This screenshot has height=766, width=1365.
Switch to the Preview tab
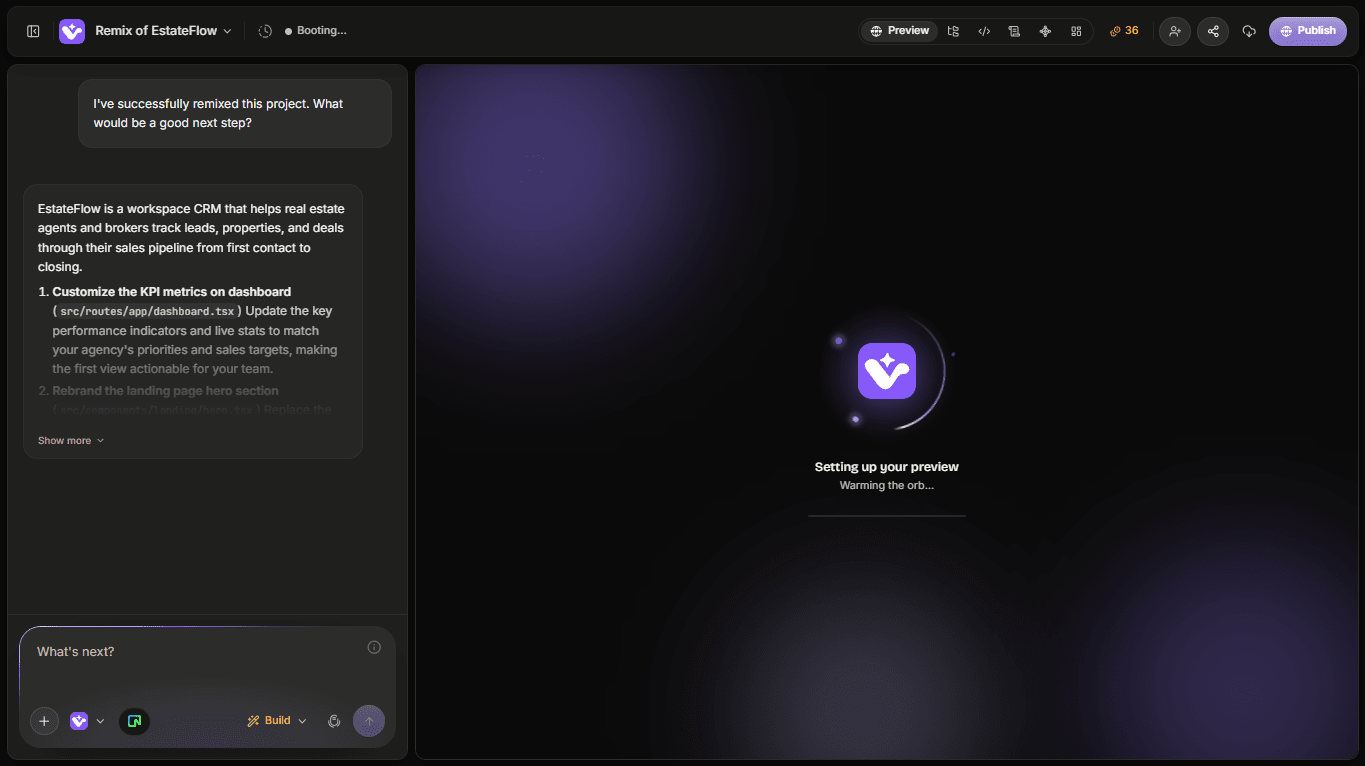900,31
